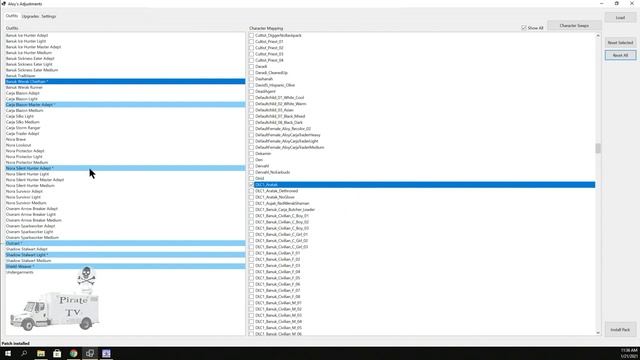Check the DLC1_Banuk_Civilian_F_01 checkbox
This screenshot has height=360, width=640.
pos(251,253)
